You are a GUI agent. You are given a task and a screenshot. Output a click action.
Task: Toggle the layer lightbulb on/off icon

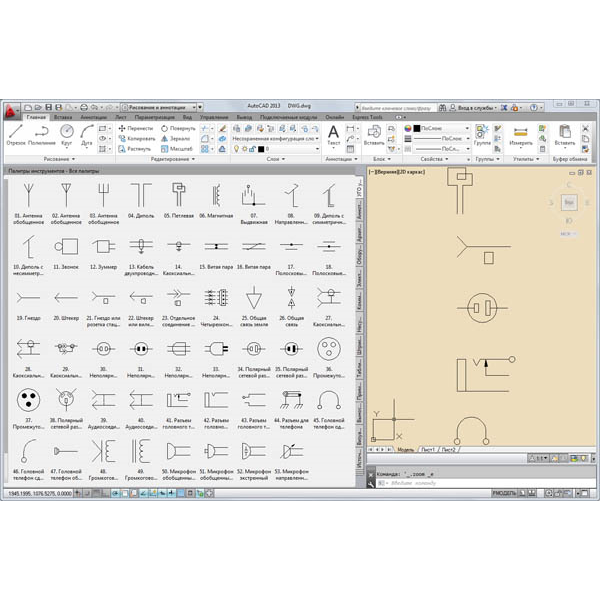236,149
